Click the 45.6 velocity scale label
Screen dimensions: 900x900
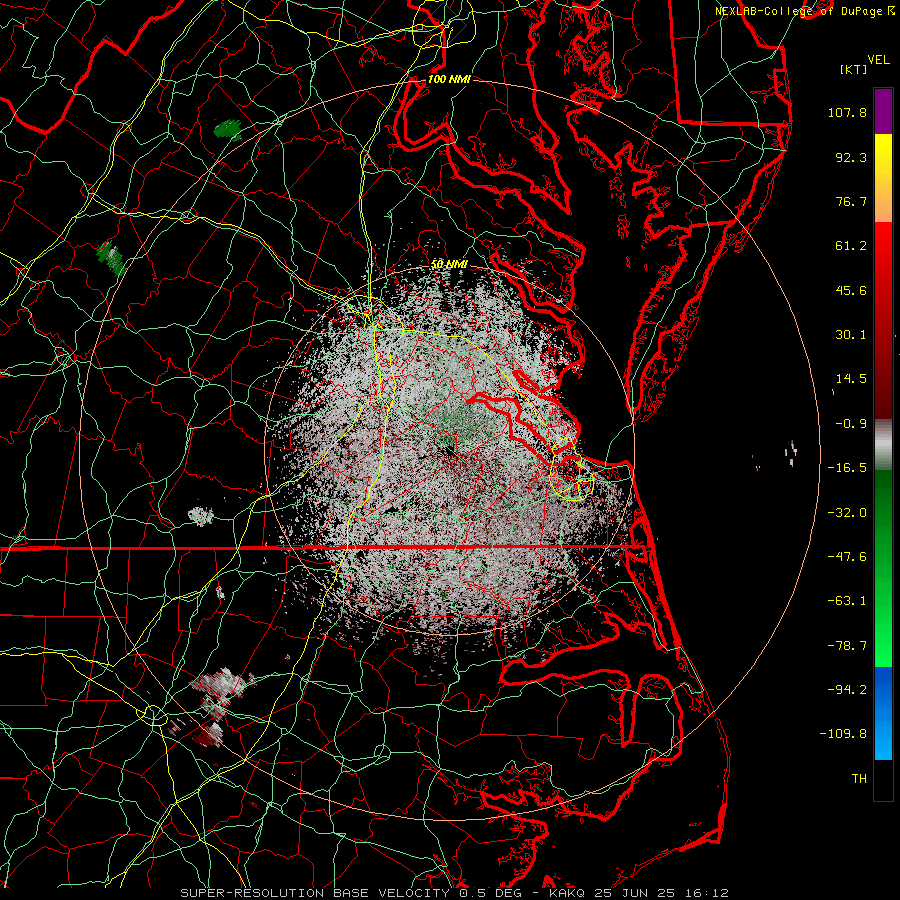click(851, 290)
